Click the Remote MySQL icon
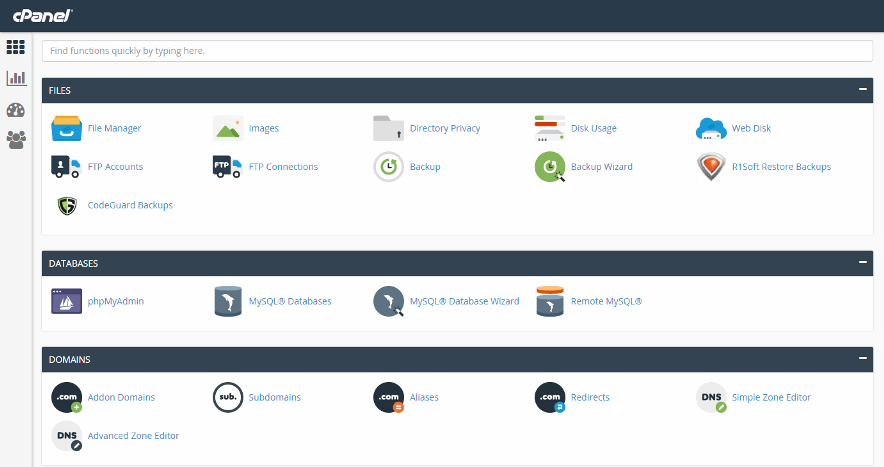Image resolution: width=884 pixels, height=467 pixels. (x=550, y=301)
